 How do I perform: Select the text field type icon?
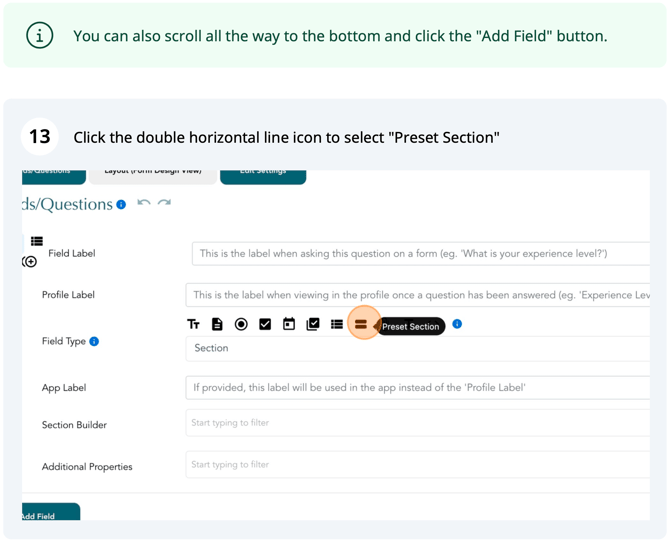193,324
